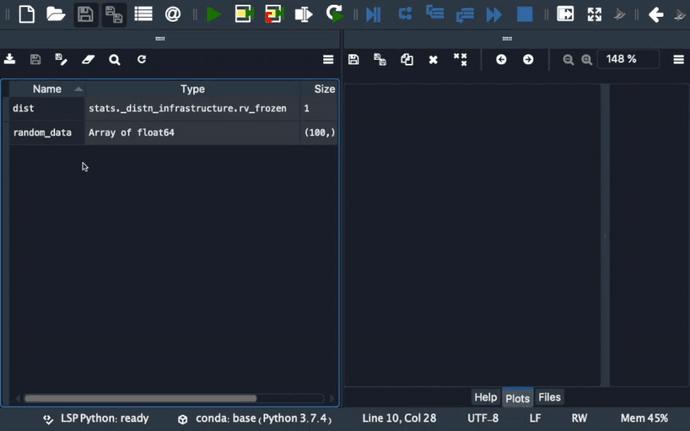690x431 pixels.
Task: Zoom out of the plot
Action: (568, 59)
